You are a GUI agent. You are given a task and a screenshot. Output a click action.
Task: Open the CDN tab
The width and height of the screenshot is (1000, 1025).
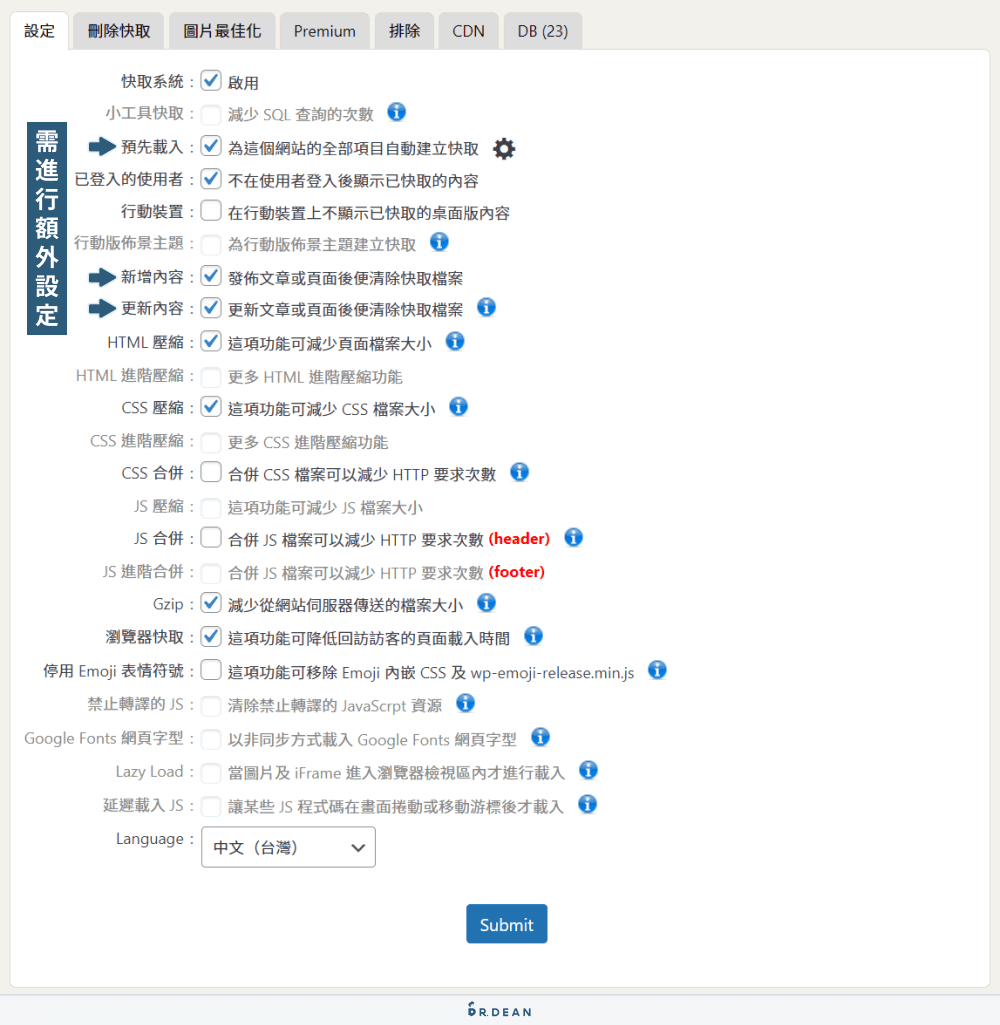(x=468, y=30)
